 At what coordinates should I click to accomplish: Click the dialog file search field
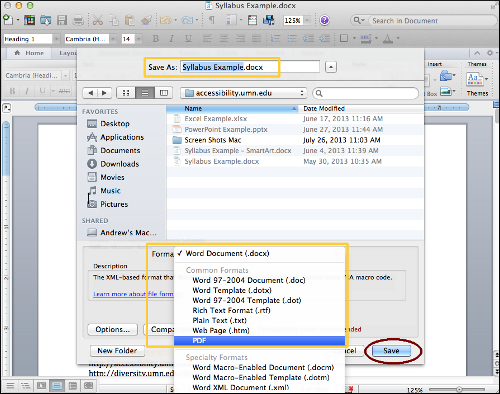(365, 93)
